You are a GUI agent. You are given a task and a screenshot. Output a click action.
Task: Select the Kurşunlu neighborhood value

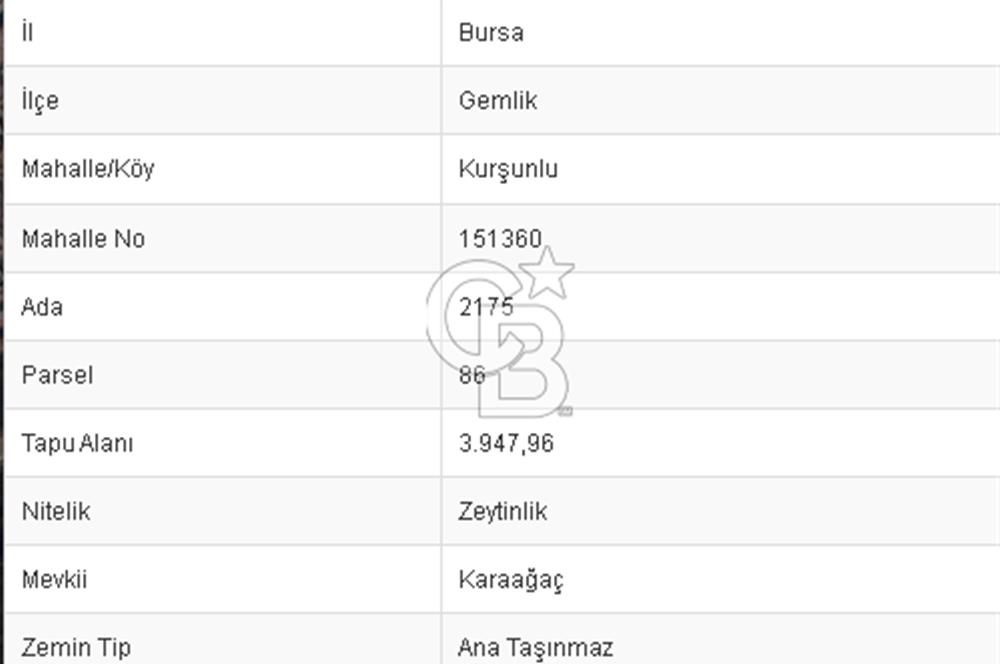[508, 169]
